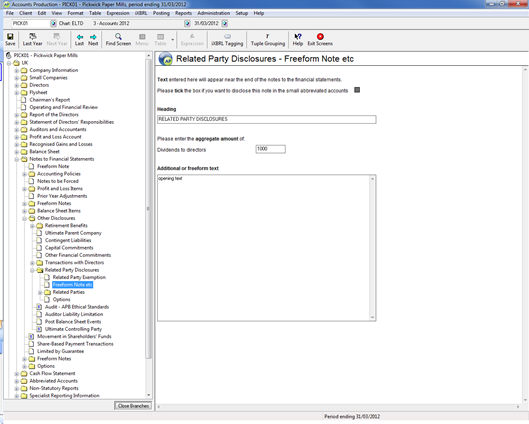
Task: Open the Posting menu
Action: (161, 13)
